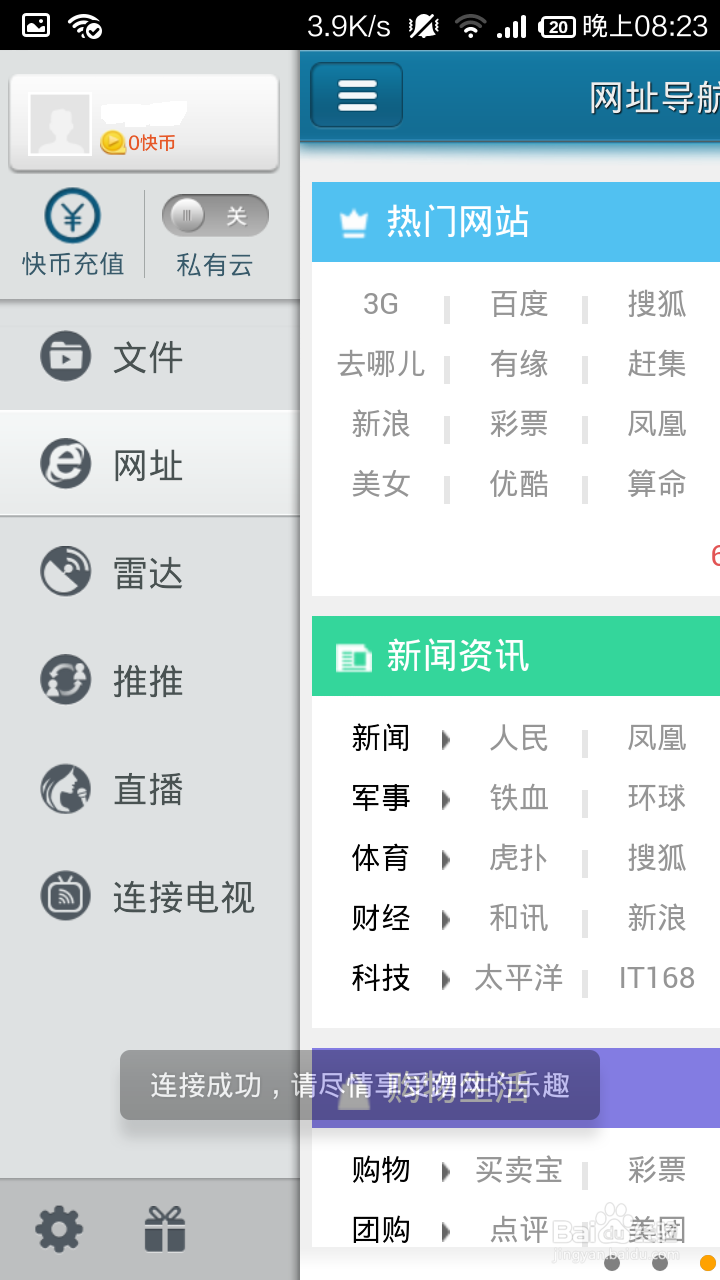The height and width of the screenshot is (1280, 720).
Task: Click the 推推 sync icon
Action: [66, 680]
